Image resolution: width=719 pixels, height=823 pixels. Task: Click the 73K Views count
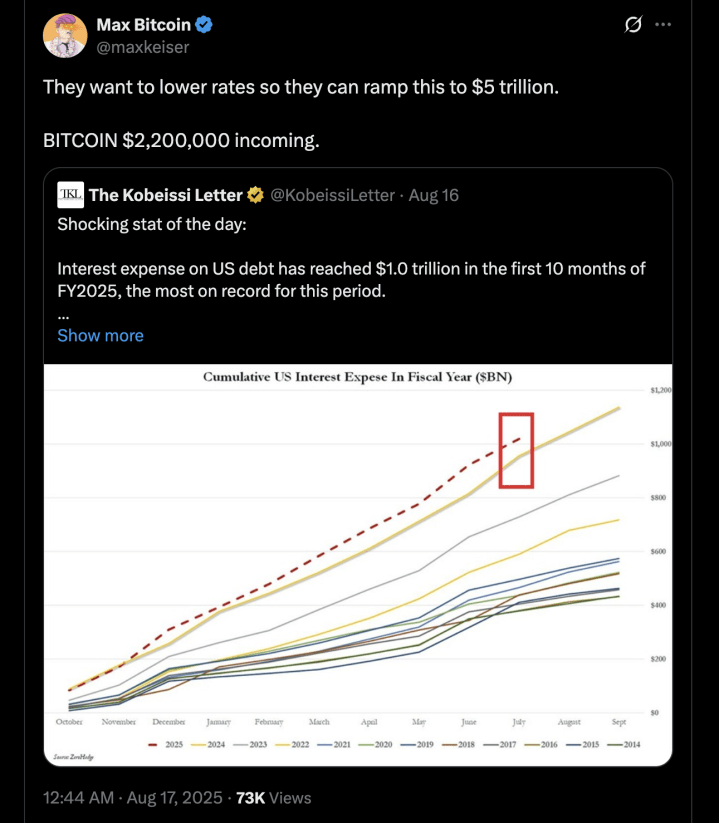273,798
